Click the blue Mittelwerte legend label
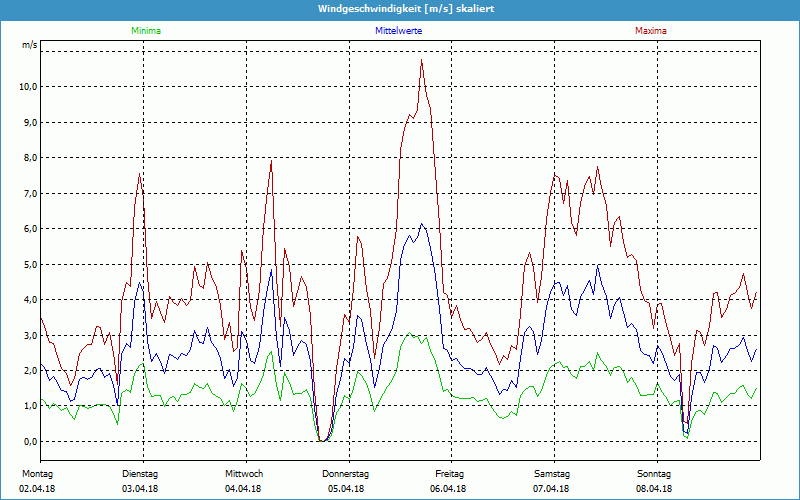The image size is (800, 500). [398, 31]
